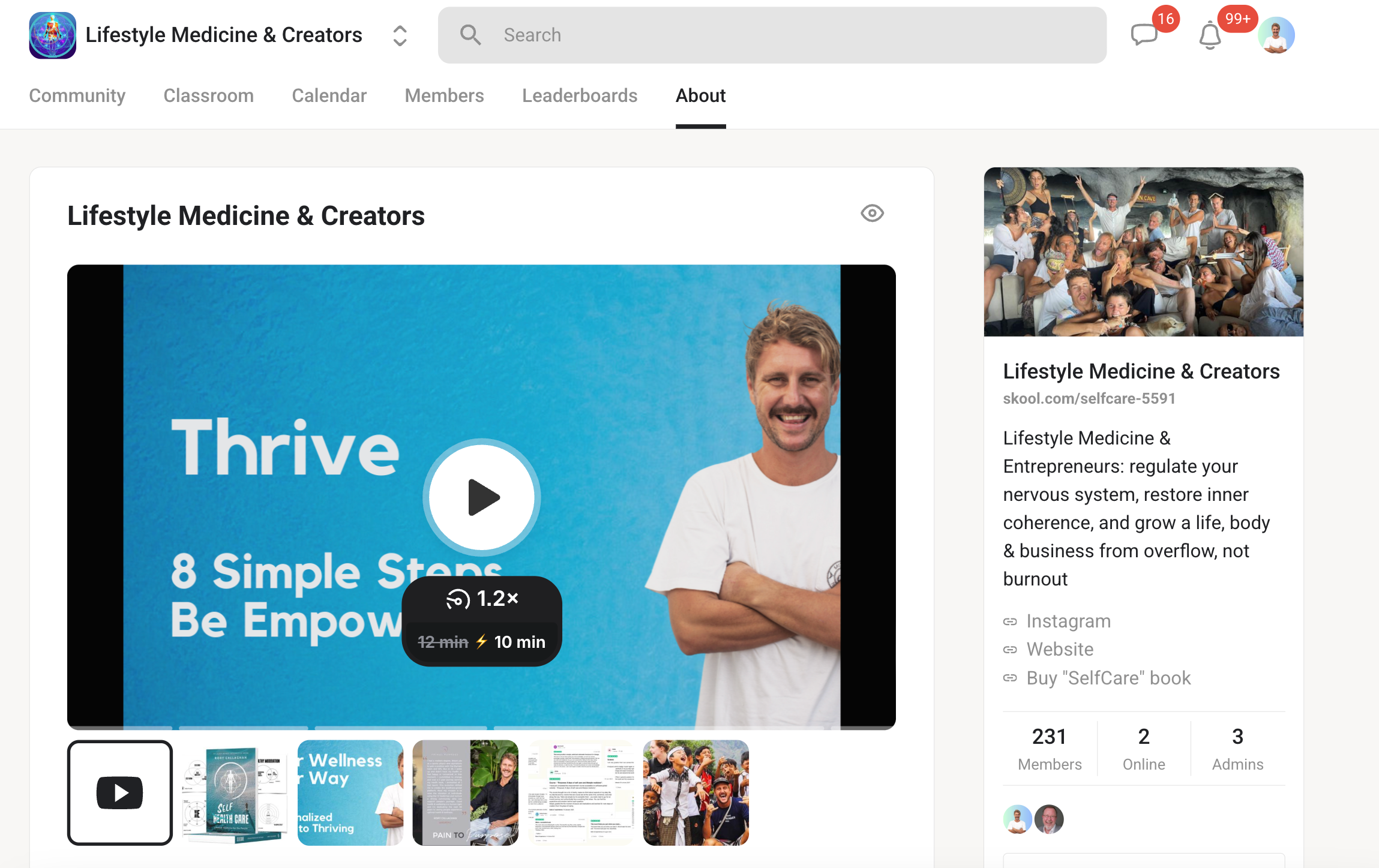This screenshot has height=868, width=1379.
Task: Click the 1.2× playback speed badge
Action: 482,599
